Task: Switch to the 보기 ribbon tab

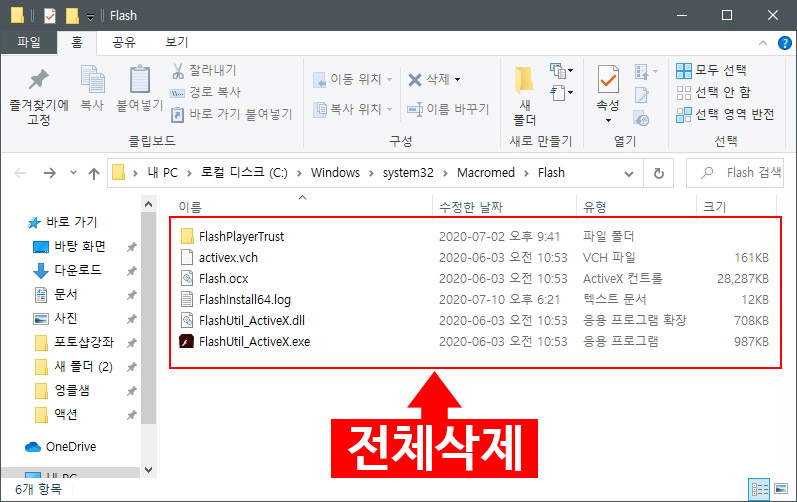Action: pos(176,42)
